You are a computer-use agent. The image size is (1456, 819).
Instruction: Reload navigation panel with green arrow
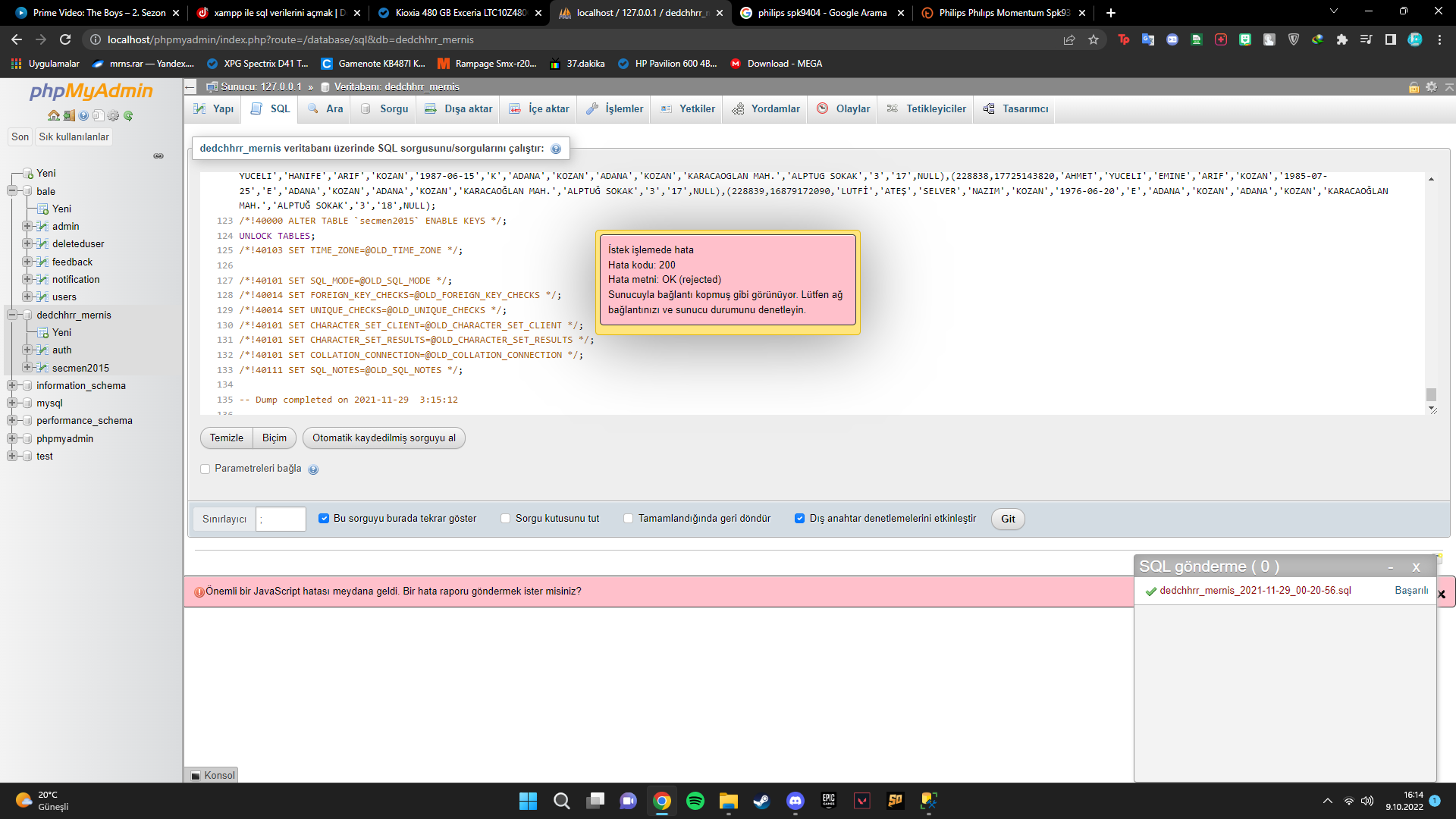click(128, 116)
